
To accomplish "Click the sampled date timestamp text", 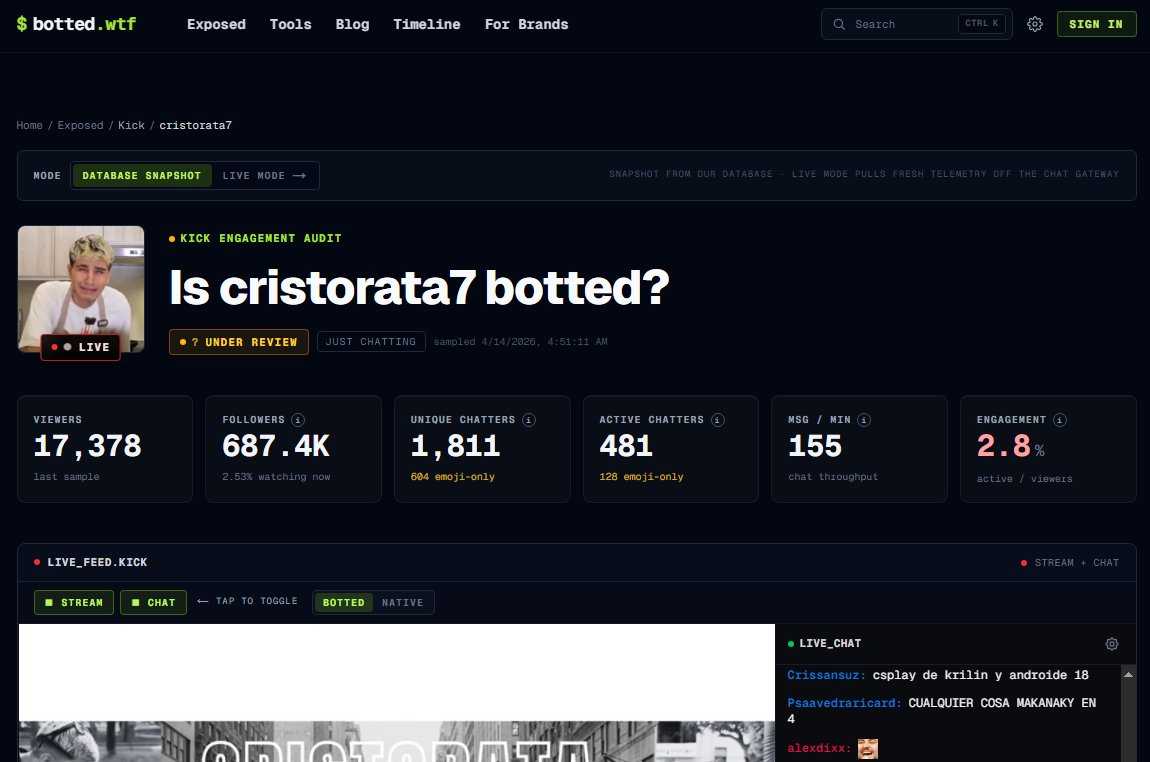I will point(520,342).
